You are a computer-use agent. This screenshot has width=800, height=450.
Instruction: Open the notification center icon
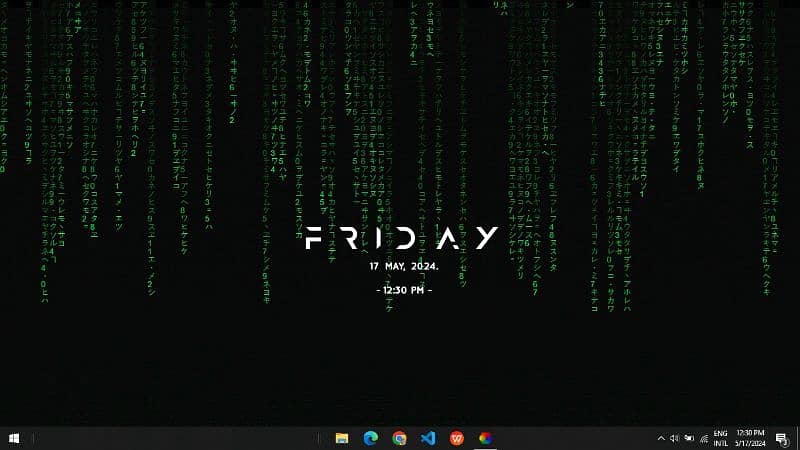(x=781, y=438)
